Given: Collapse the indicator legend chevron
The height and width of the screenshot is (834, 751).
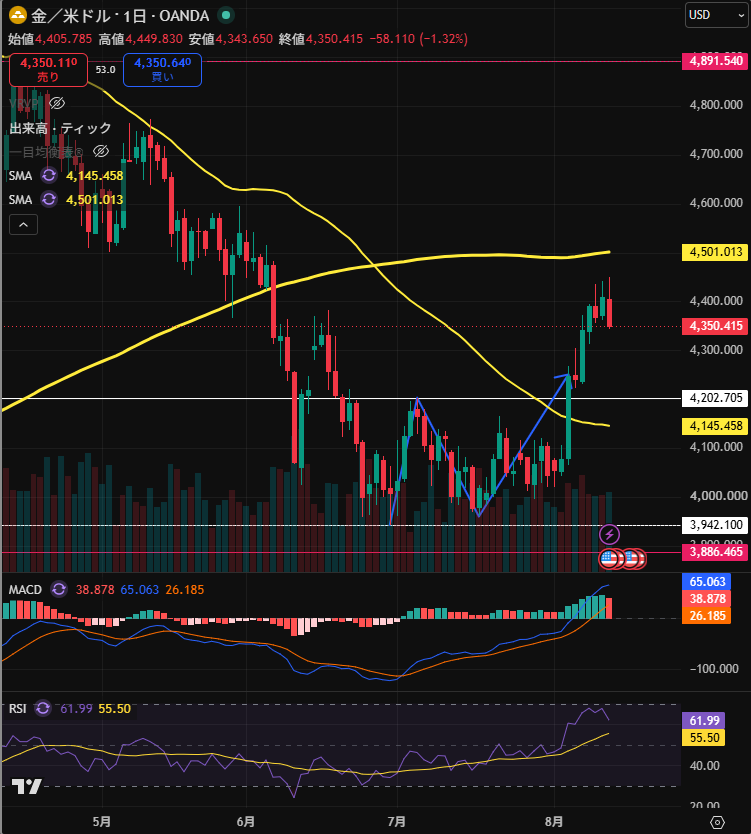Looking at the screenshot, I should point(23,225).
